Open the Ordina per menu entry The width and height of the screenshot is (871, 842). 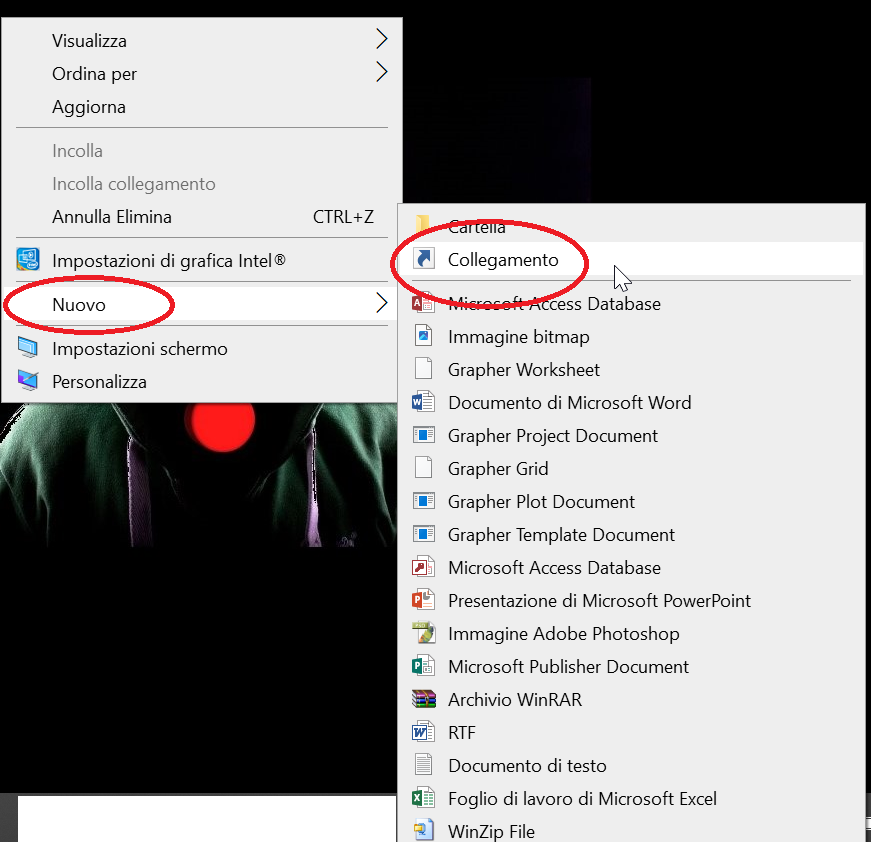click(x=202, y=73)
